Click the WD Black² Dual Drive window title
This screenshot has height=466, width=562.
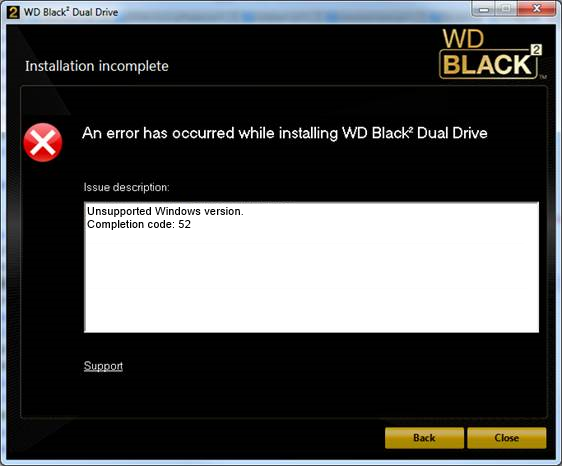click(x=71, y=12)
